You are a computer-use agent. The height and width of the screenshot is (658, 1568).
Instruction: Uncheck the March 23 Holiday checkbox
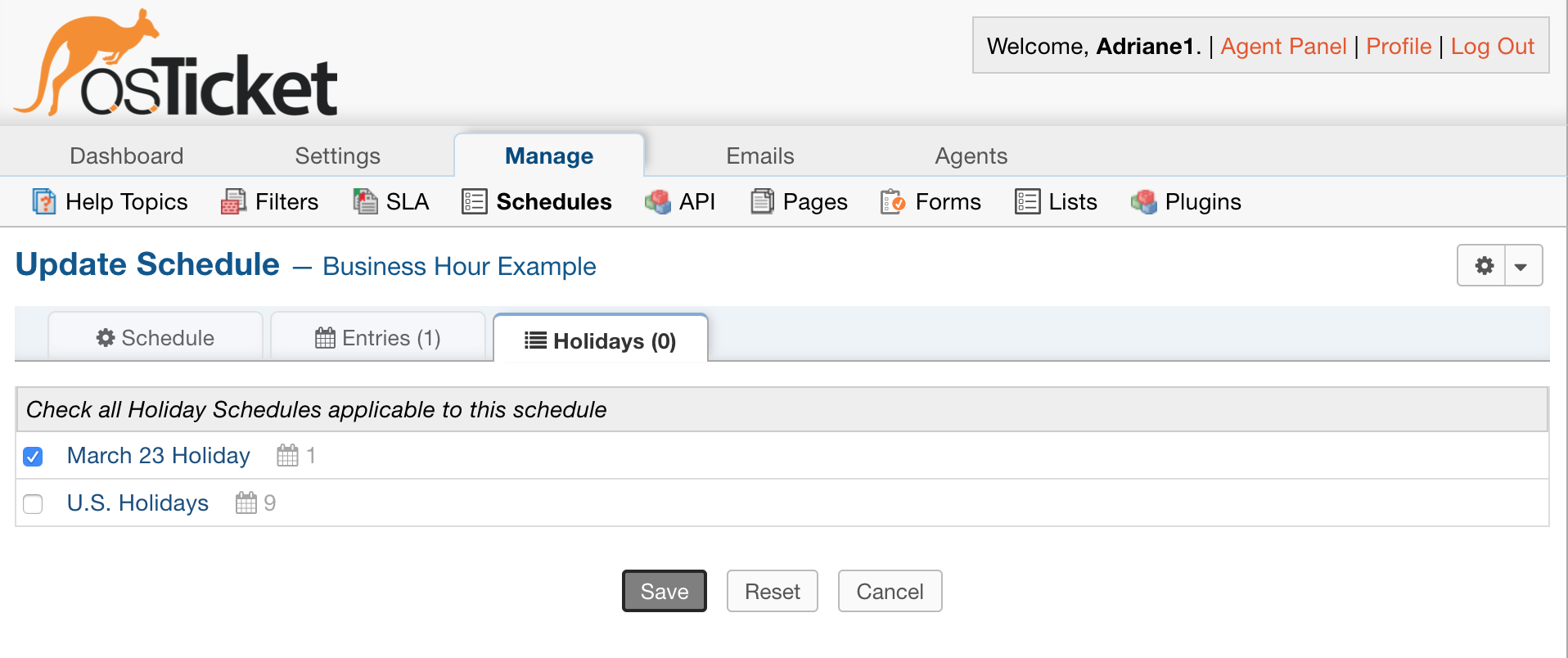[x=33, y=457]
